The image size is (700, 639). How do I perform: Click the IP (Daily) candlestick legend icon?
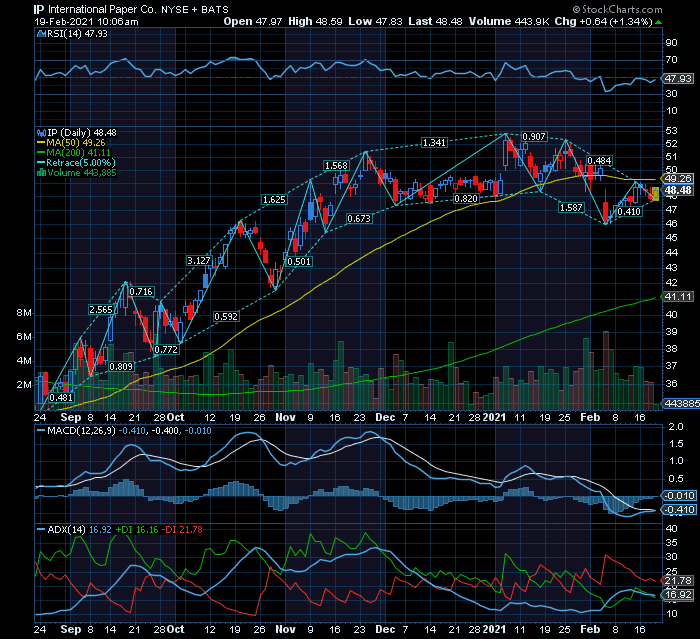[x=41, y=133]
